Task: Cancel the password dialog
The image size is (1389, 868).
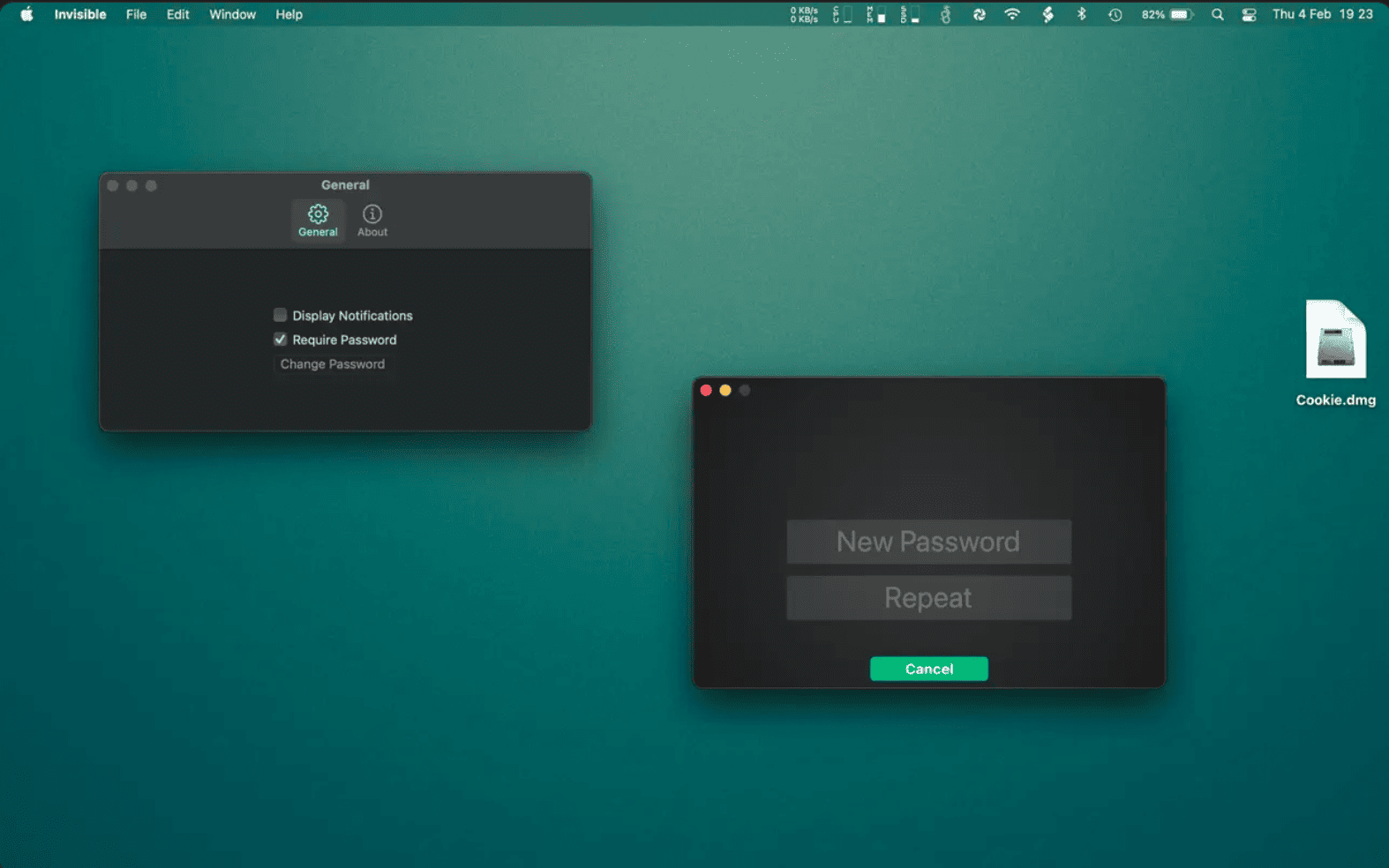Action: tap(928, 669)
